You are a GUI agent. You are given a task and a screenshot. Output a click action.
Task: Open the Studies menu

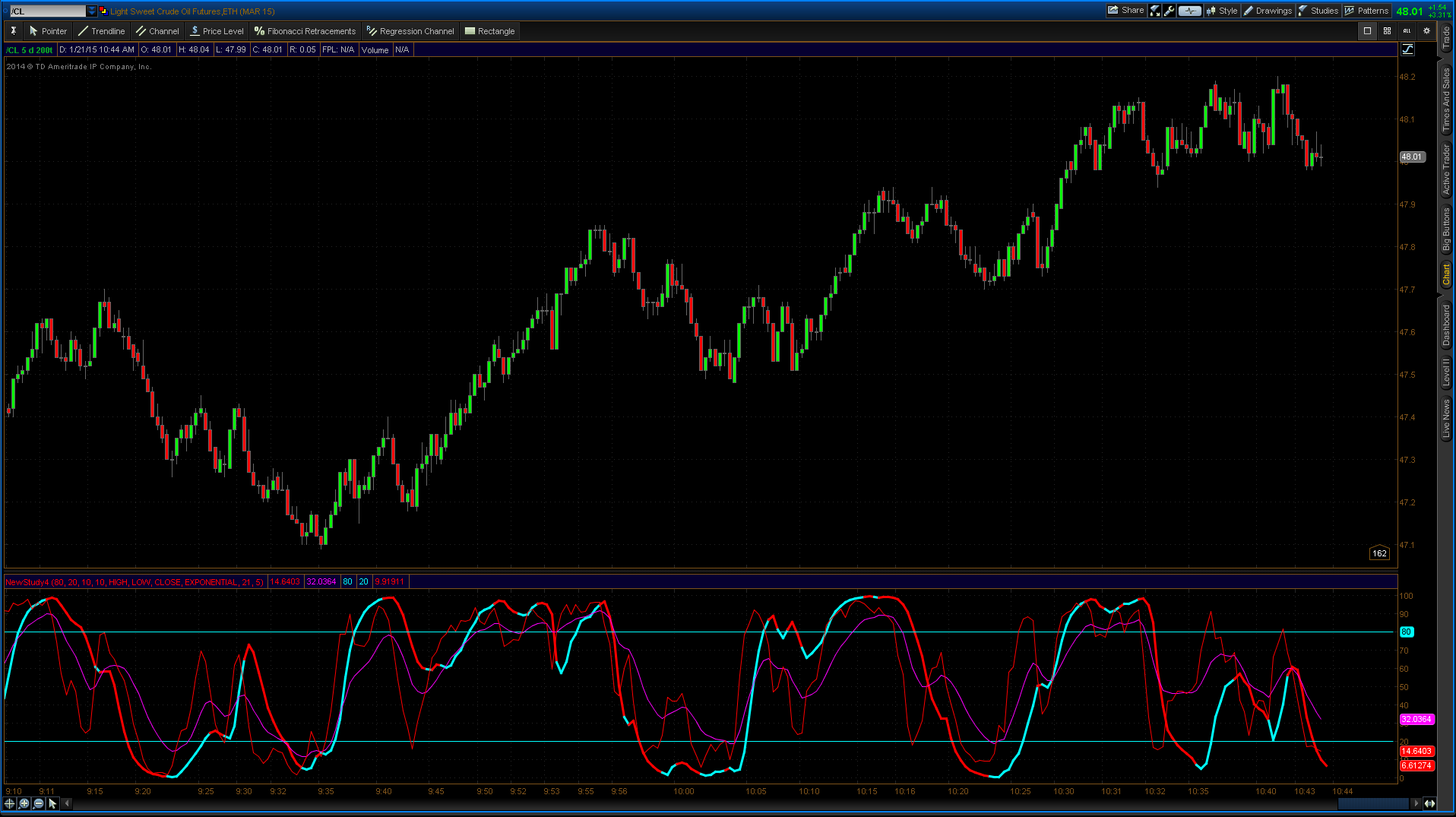pyautogui.click(x=1318, y=11)
